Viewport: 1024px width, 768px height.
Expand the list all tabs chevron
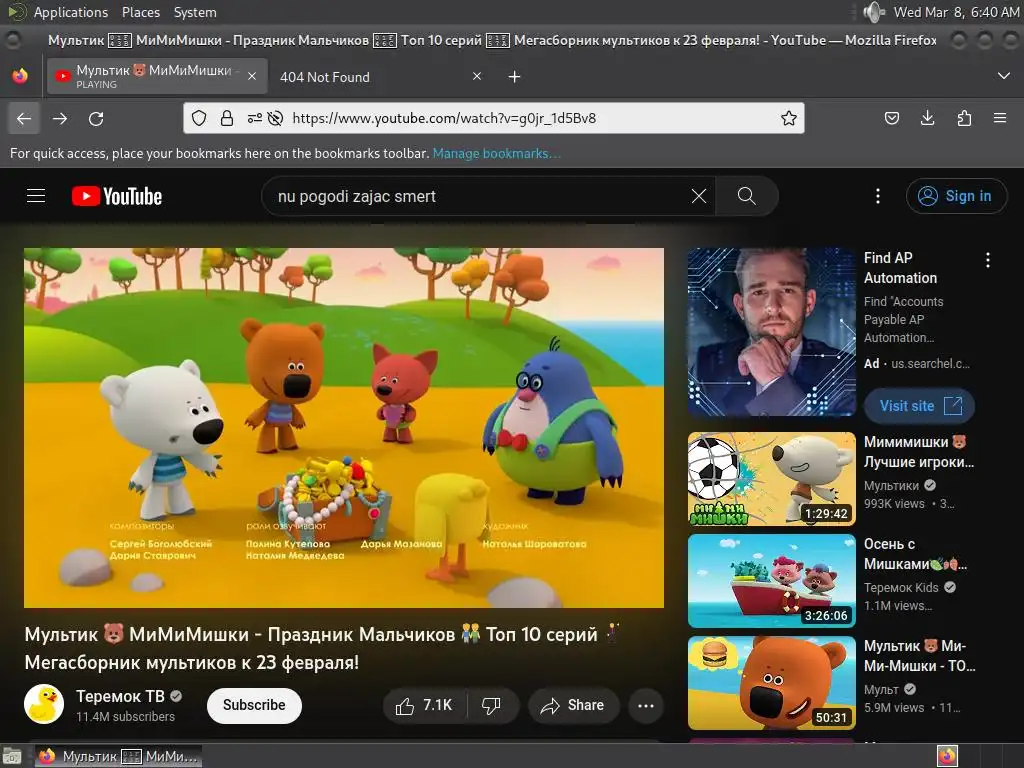[x=1004, y=76]
